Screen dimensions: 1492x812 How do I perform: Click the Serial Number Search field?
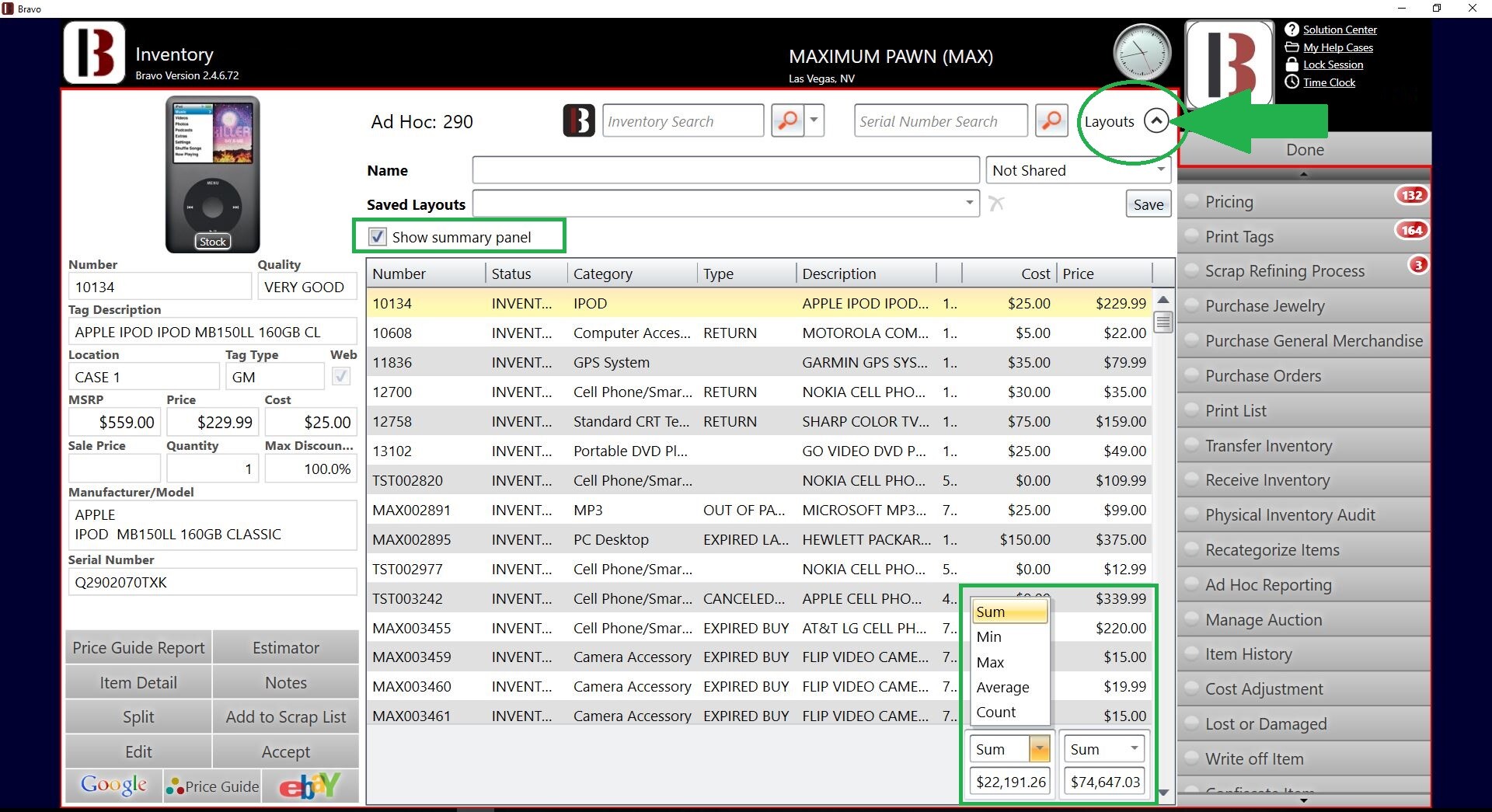[940, 121]
